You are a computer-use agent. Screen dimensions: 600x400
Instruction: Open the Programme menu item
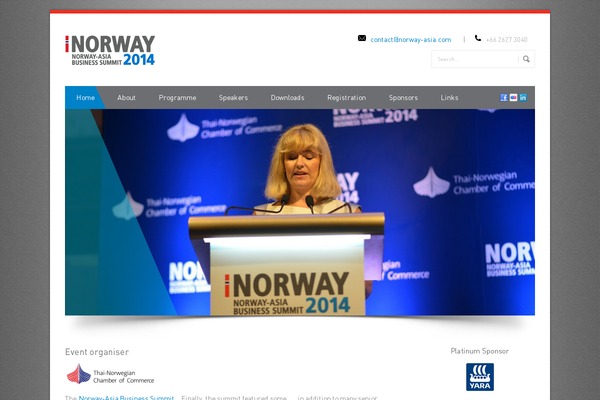[x=177, y=98]
